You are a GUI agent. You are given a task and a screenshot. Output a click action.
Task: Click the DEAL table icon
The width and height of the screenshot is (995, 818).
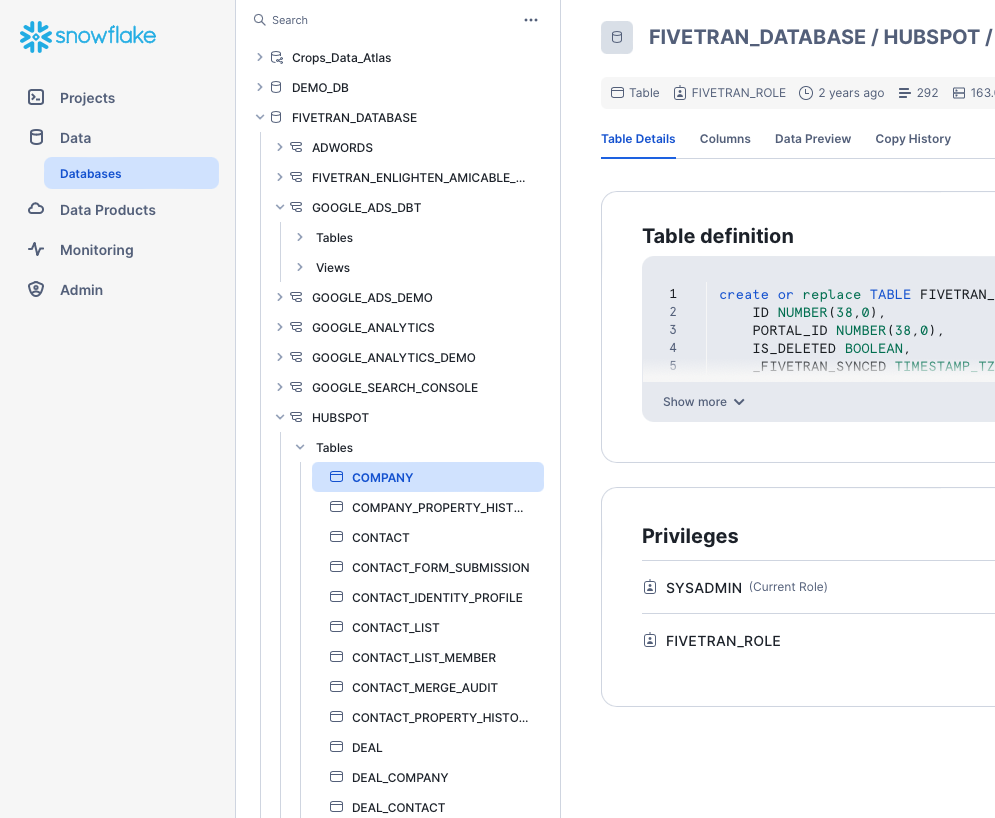(x=336, y=747)
